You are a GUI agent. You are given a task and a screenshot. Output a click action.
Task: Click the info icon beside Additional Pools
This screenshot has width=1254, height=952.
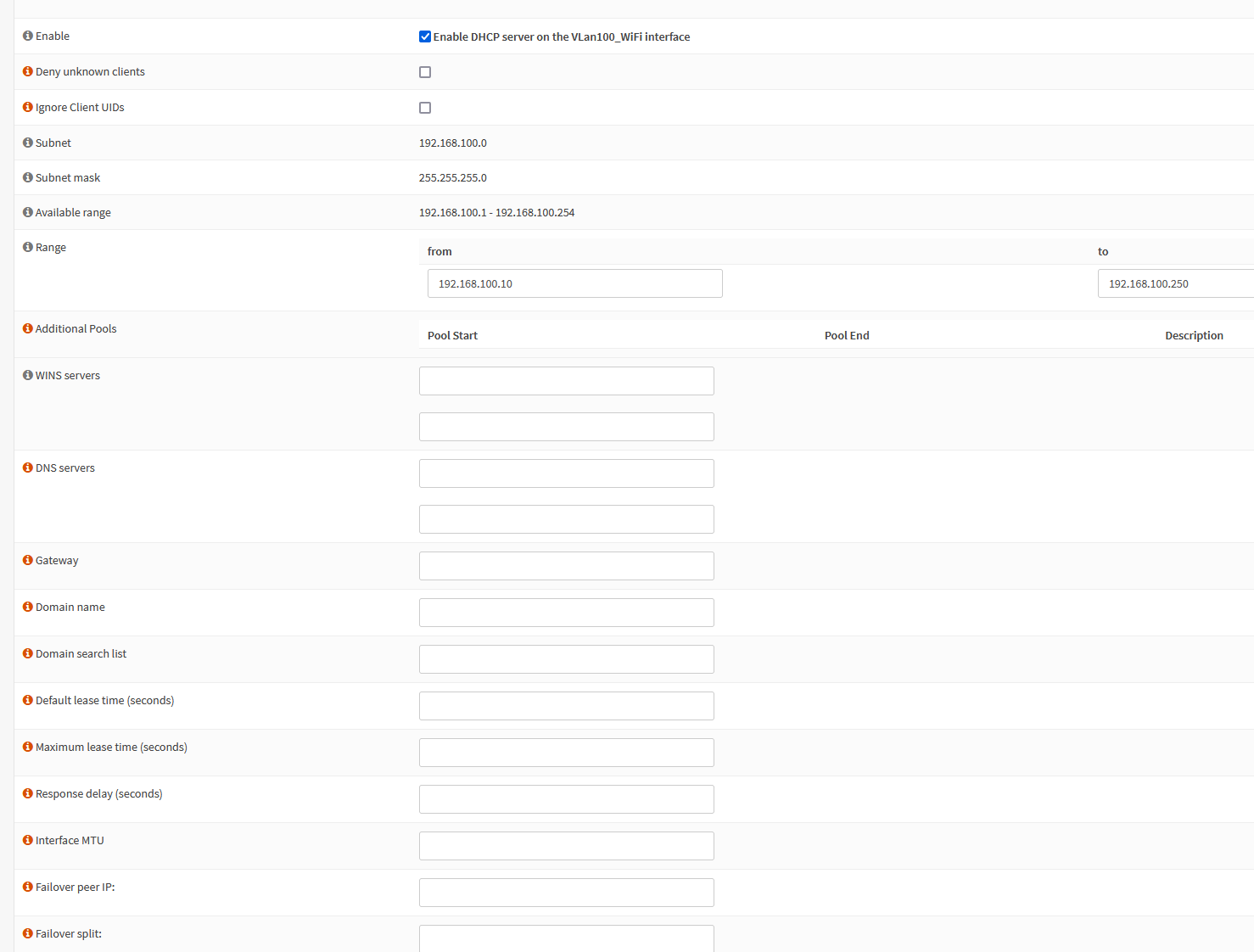[28, 328]
